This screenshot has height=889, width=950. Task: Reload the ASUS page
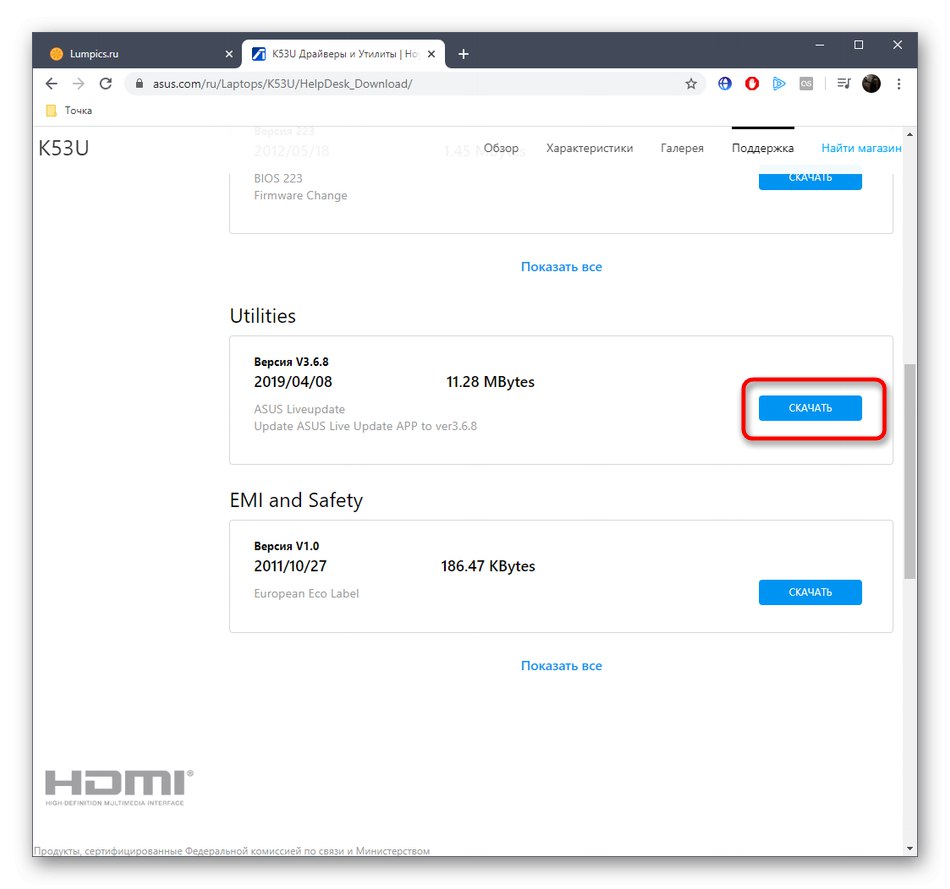pyautogui.click(x=105, y=84)
